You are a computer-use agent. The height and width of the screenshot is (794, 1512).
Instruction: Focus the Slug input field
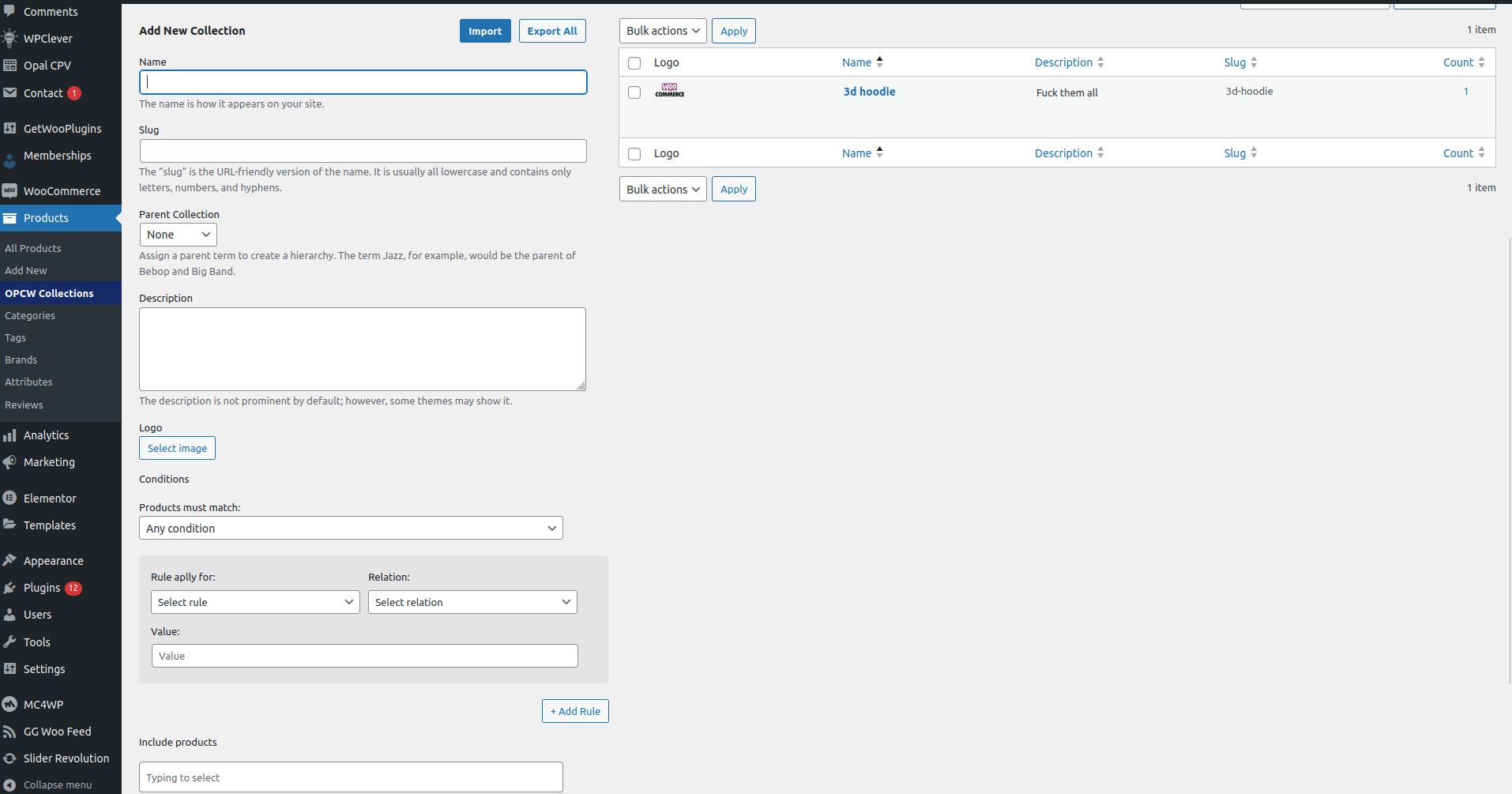(363, 151)
